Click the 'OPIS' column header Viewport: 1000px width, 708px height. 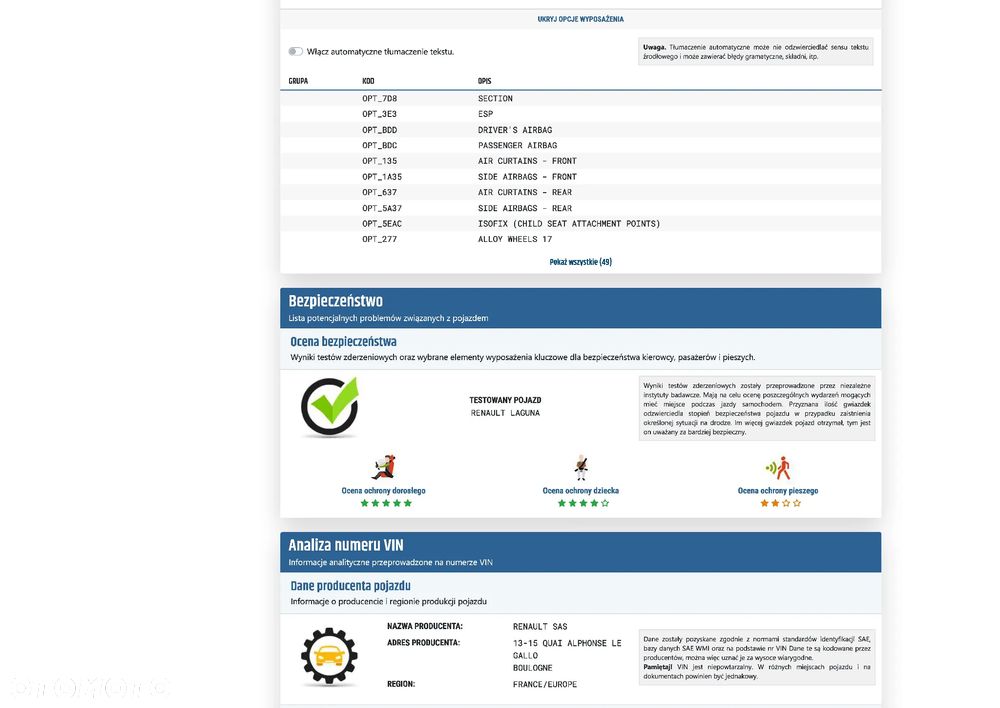pyautogui.click(x=484, y=81)
